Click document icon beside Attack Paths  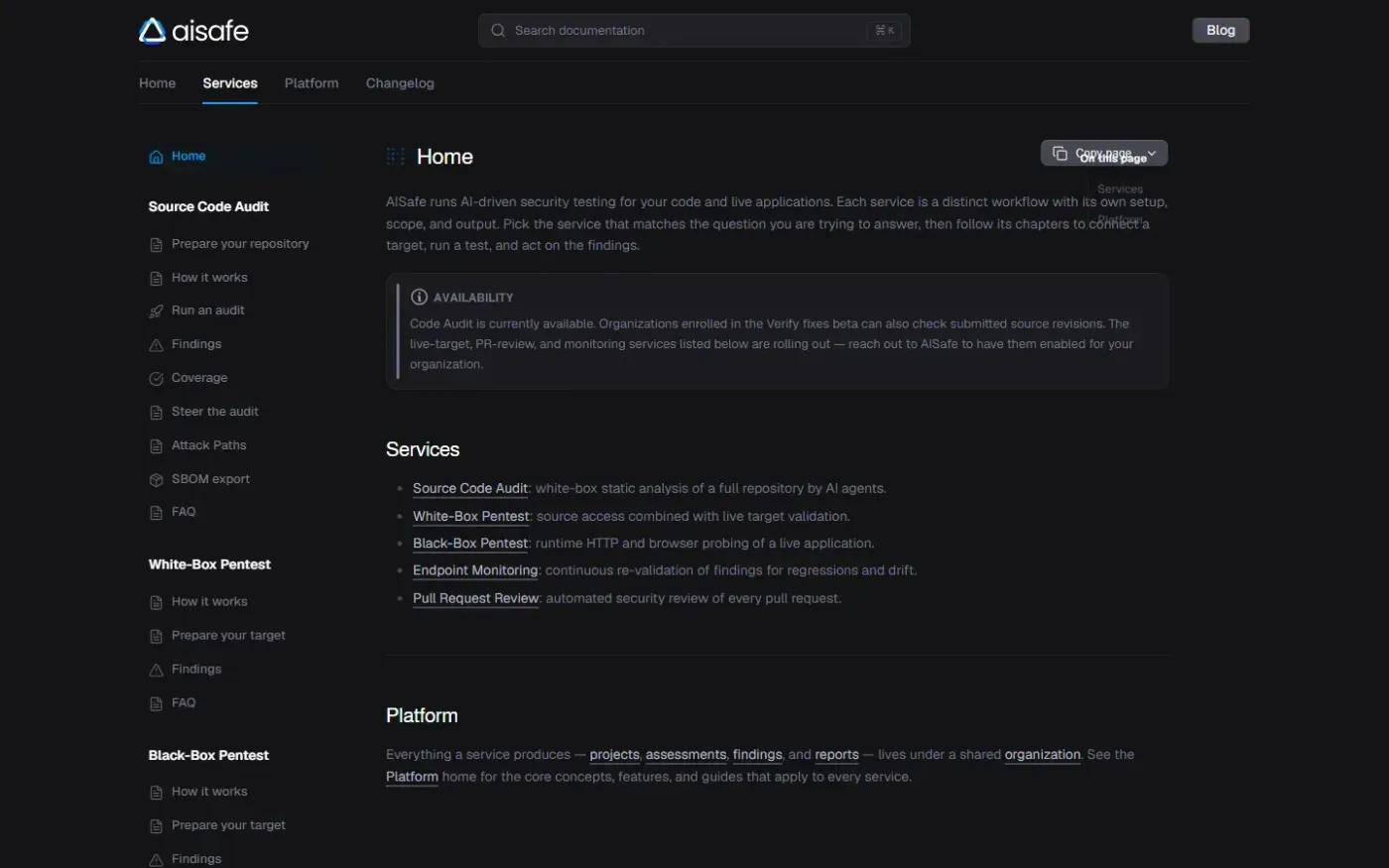(156, 445)
